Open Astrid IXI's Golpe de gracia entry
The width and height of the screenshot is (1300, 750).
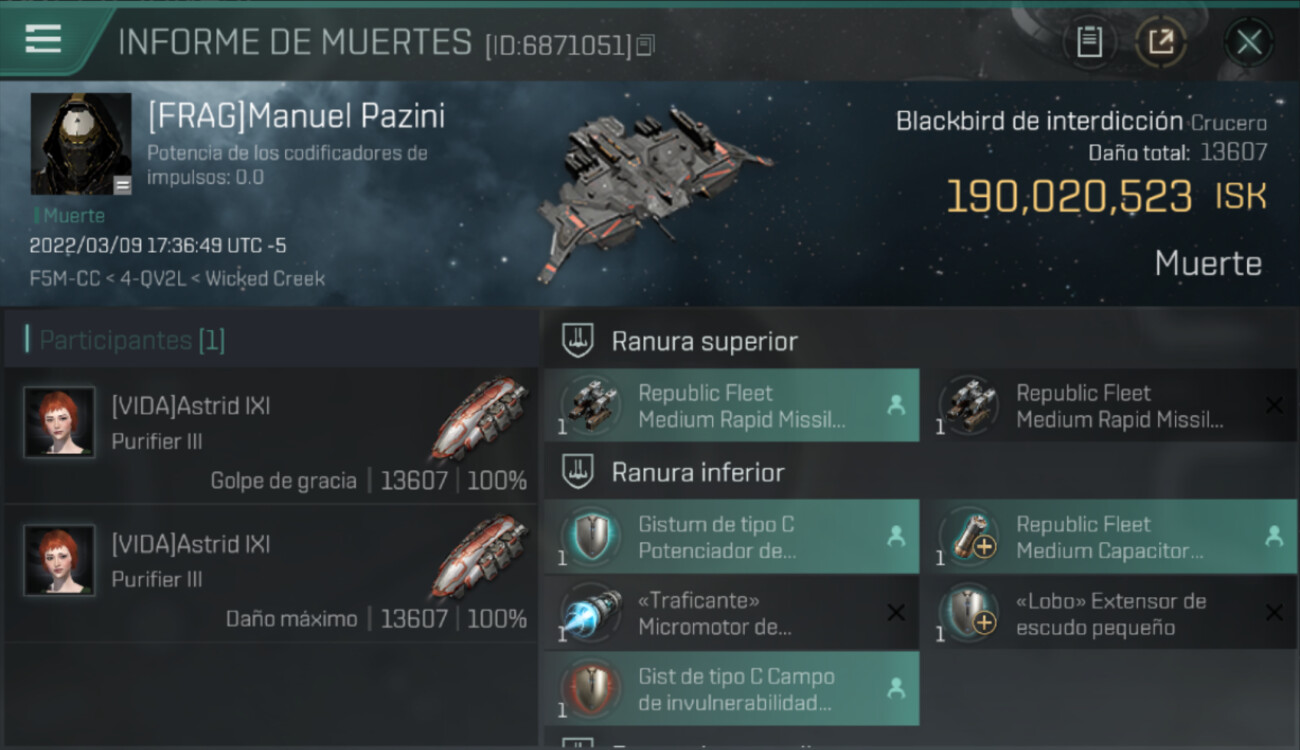pyautogui.click(x=271, y=436)
